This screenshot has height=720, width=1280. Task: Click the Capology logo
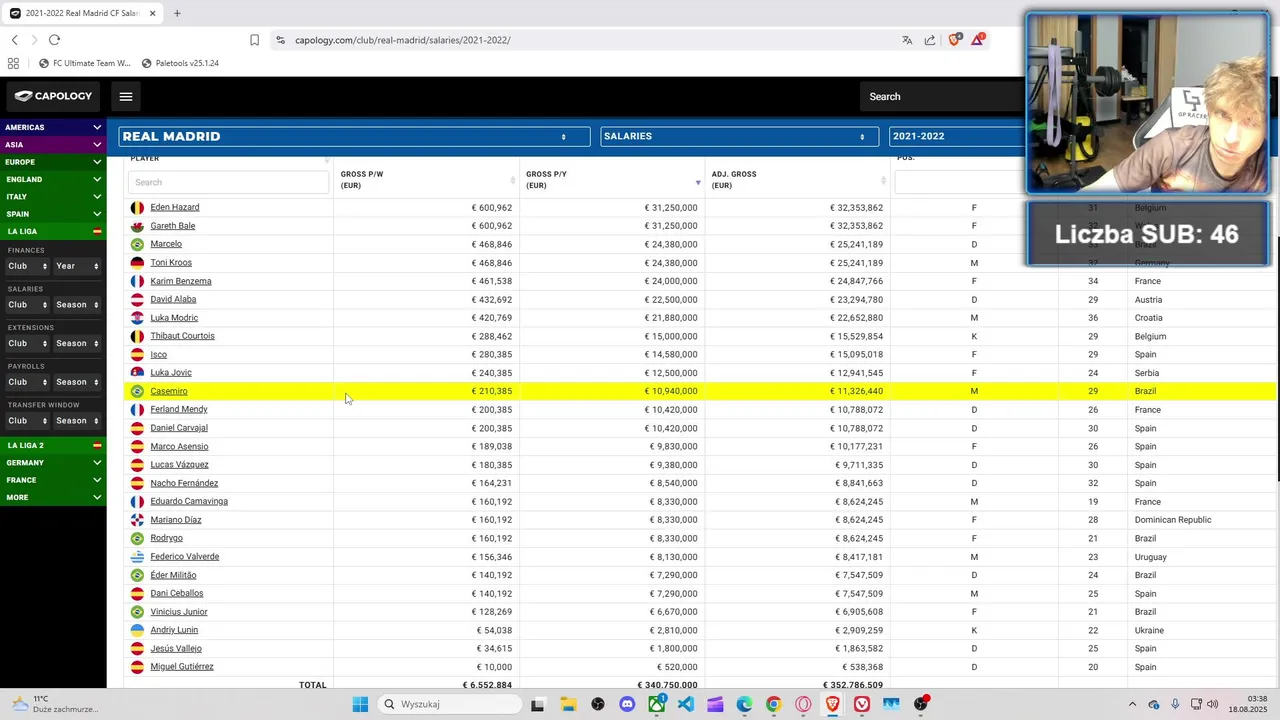pos(53,96)
